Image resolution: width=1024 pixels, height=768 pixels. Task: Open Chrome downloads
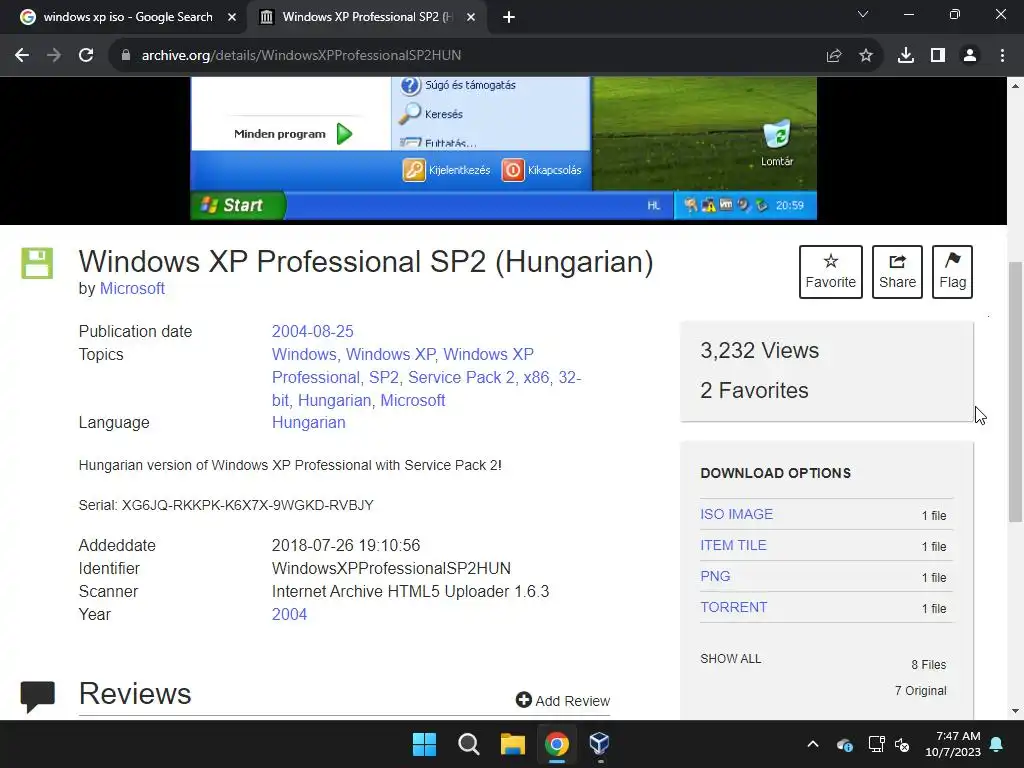(906, 56)
